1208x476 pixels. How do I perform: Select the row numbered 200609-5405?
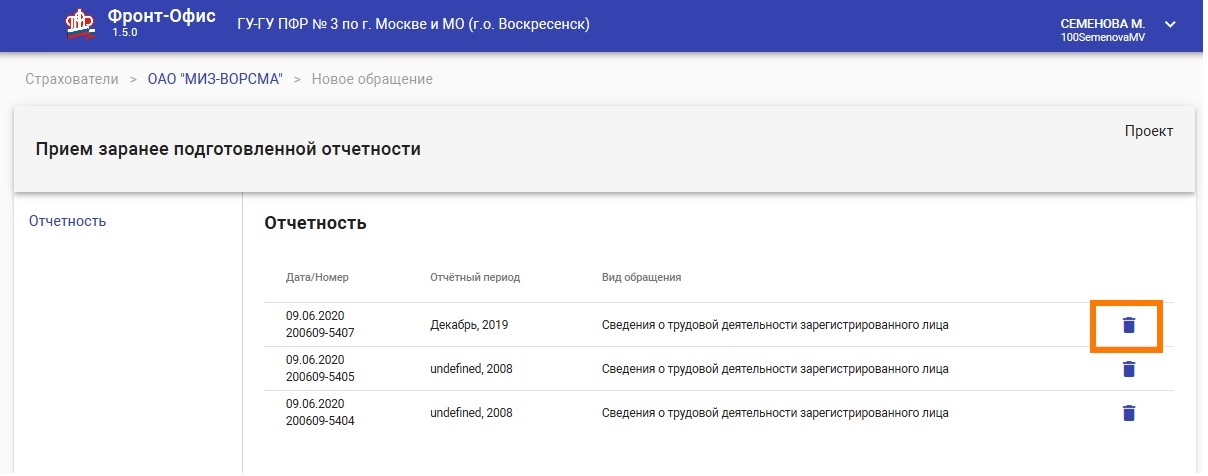tap(718, 369)
